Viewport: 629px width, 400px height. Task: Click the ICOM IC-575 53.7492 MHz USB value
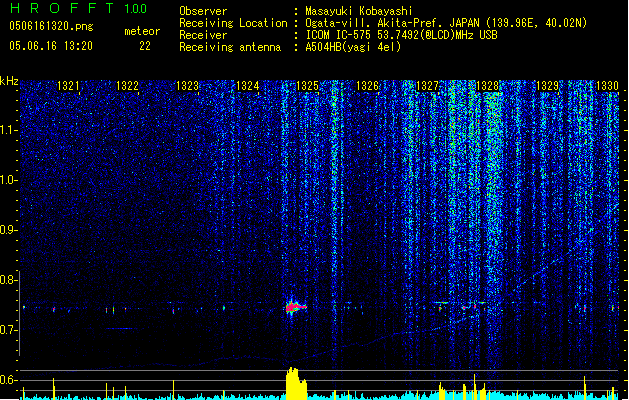click(402, 35)
